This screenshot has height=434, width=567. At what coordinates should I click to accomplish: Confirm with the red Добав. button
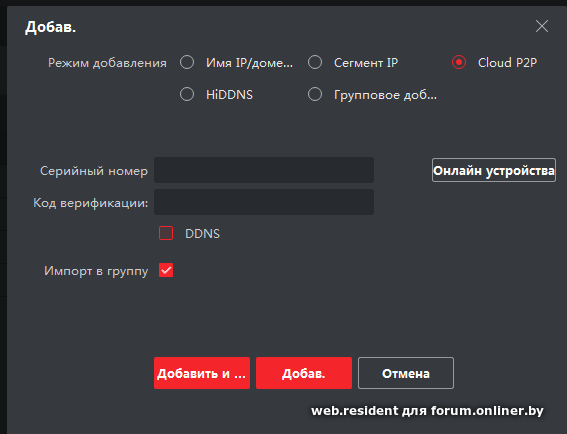tap(304, 373)
